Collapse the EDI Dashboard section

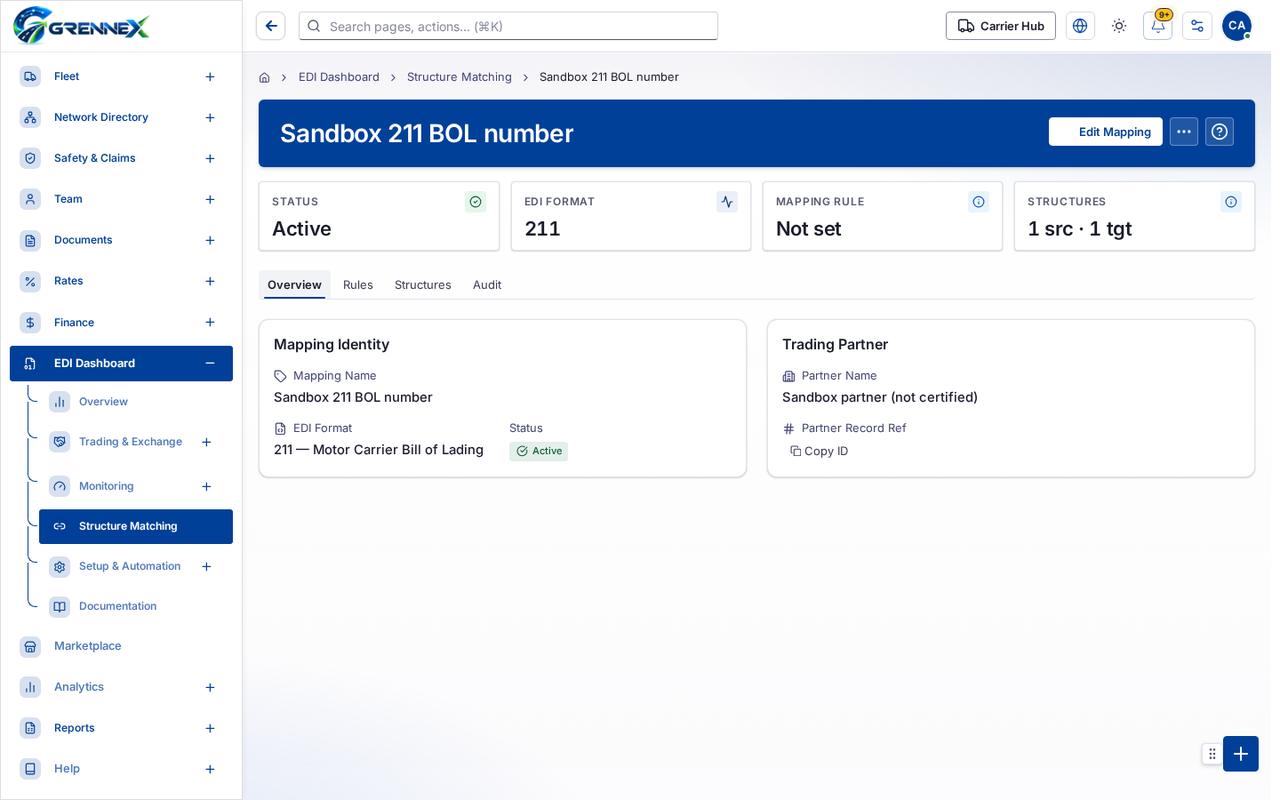coord(210,363)
